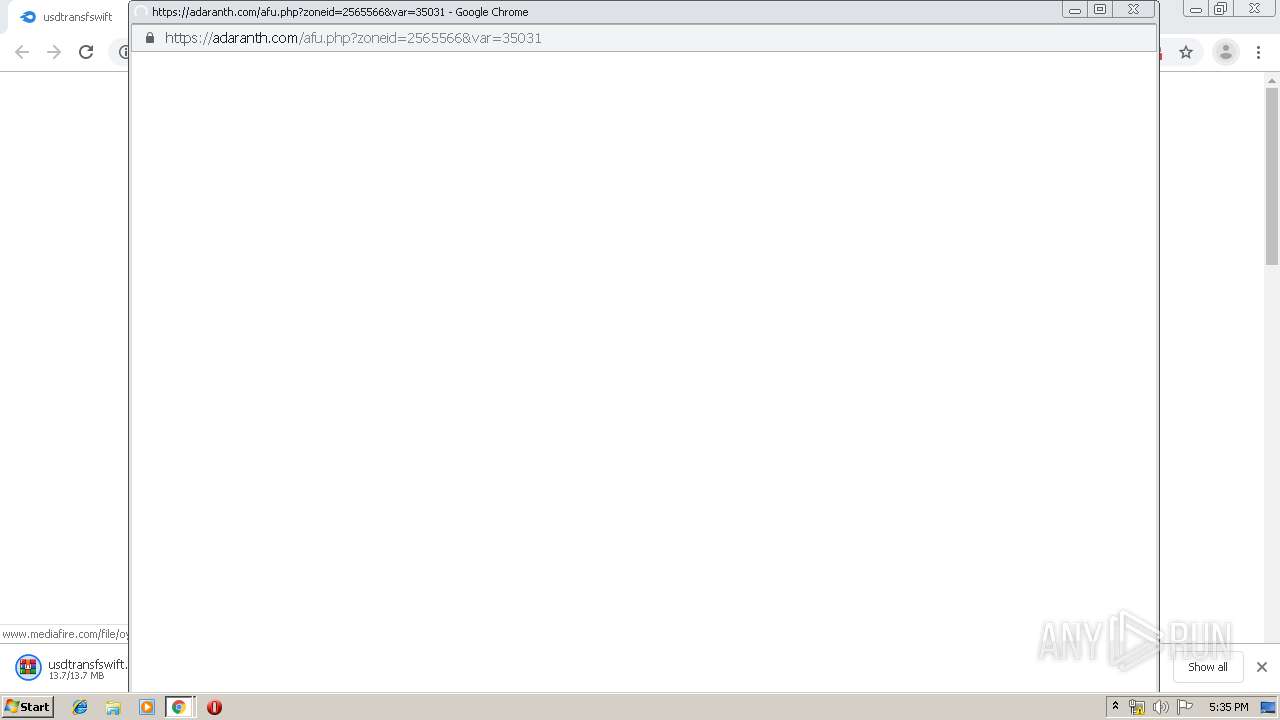The image size is (1280, 720).
Task: Go forward in background Chrome window
Action: click(x=54, y=52)
